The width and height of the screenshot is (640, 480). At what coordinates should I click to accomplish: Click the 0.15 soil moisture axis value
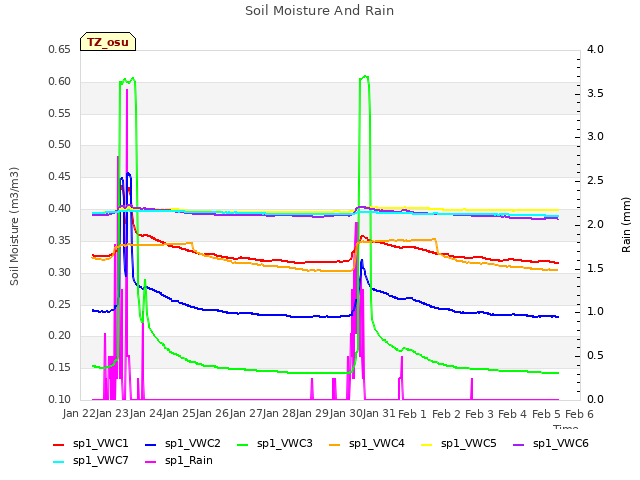tap(60, 368)
